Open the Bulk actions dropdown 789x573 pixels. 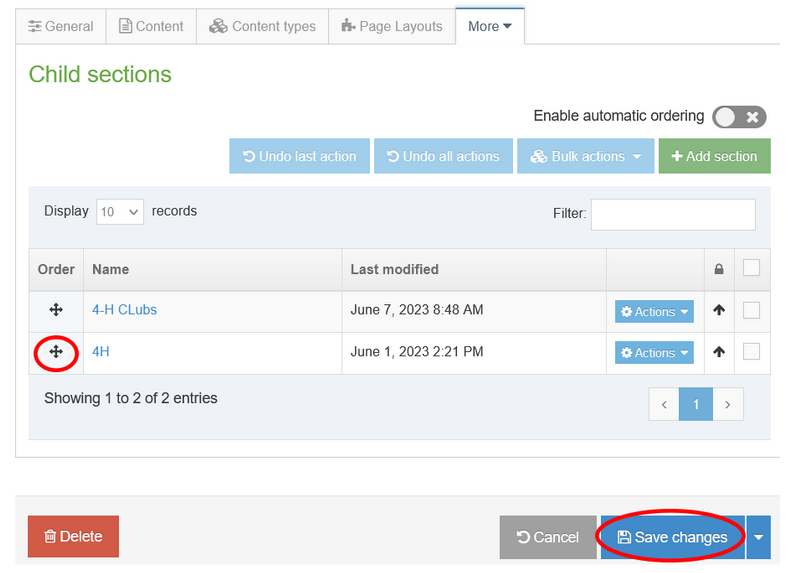pos(586,156)
